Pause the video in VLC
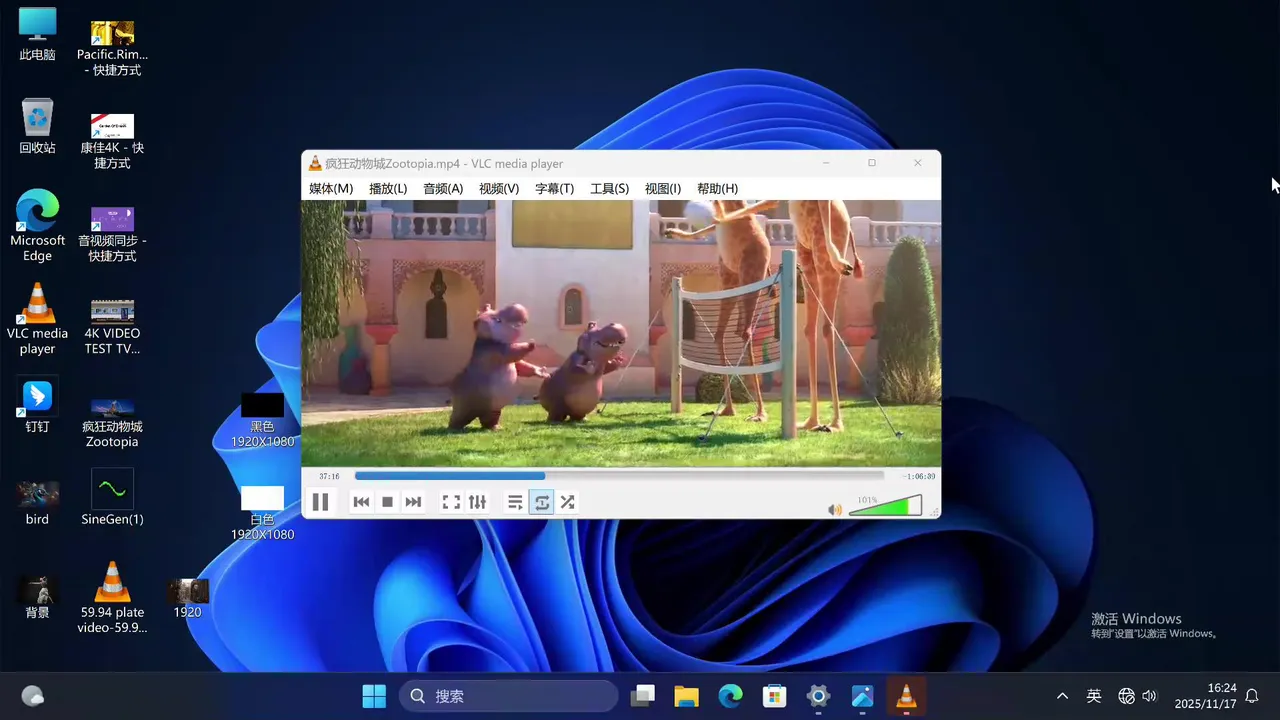Image resolution: width=1280 pixels, height=720 pixels. 320,502
